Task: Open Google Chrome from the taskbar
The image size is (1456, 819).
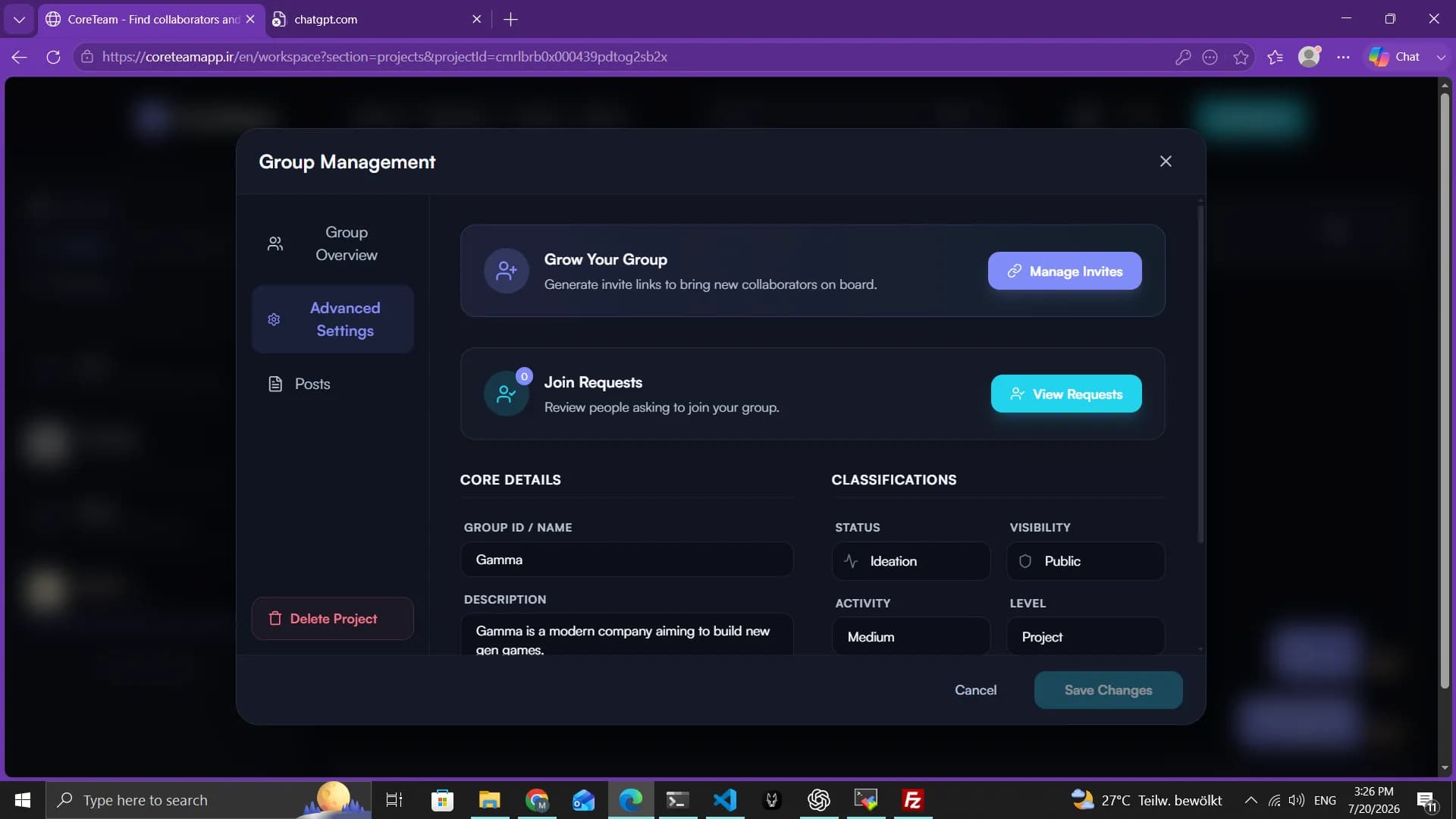Action: point(537,800)
